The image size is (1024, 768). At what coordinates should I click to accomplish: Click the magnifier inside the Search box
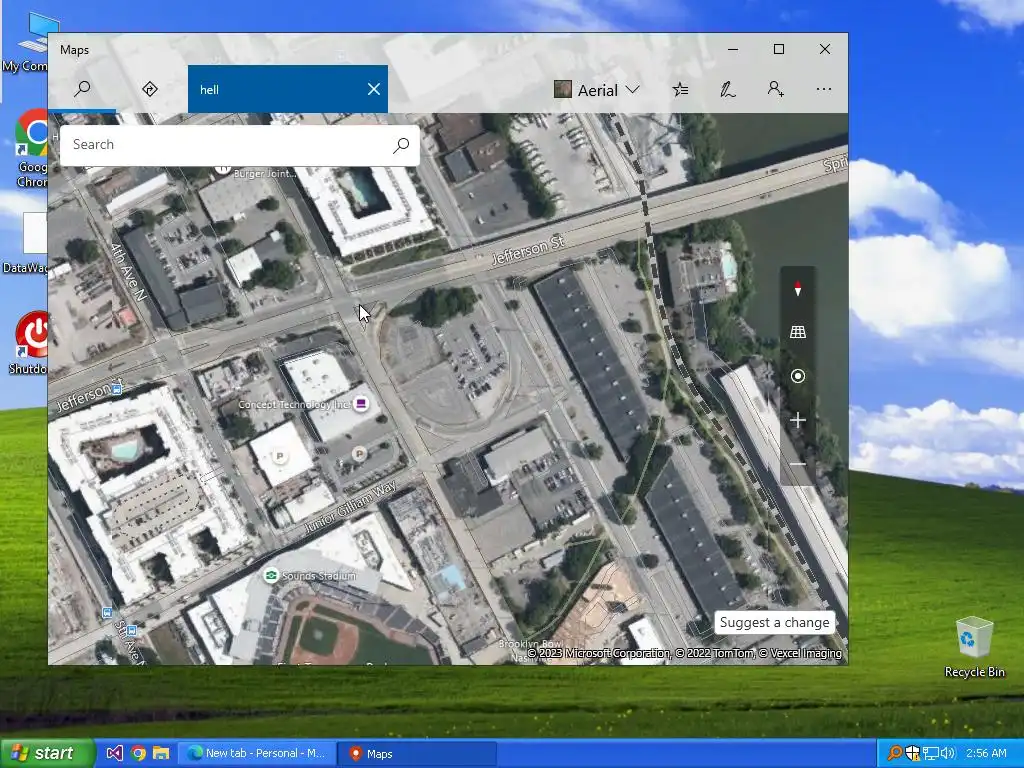tap(401, 145)
